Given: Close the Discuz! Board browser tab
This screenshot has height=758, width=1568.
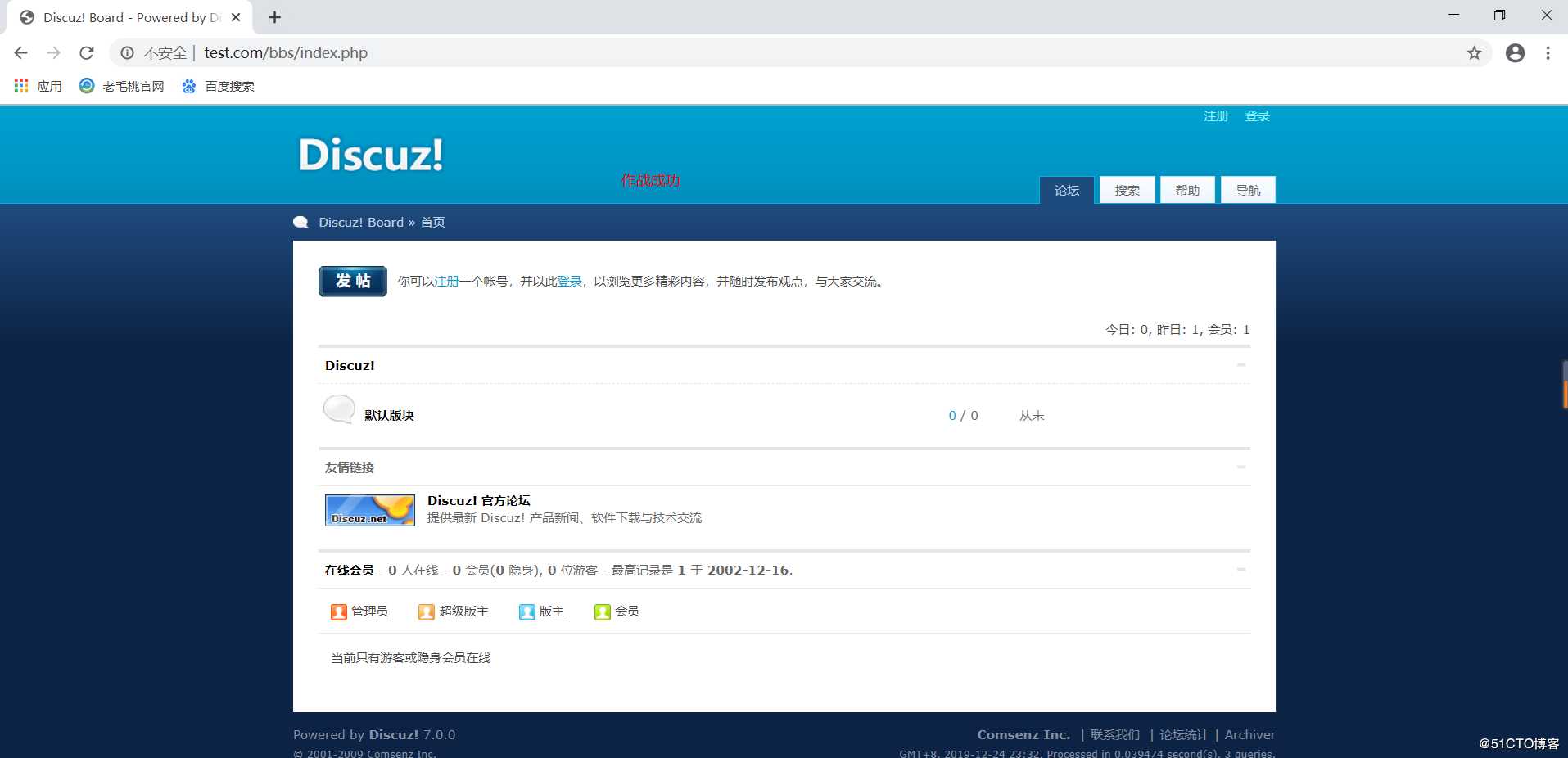Looking at the screenshot, I should tap(236, 17).
